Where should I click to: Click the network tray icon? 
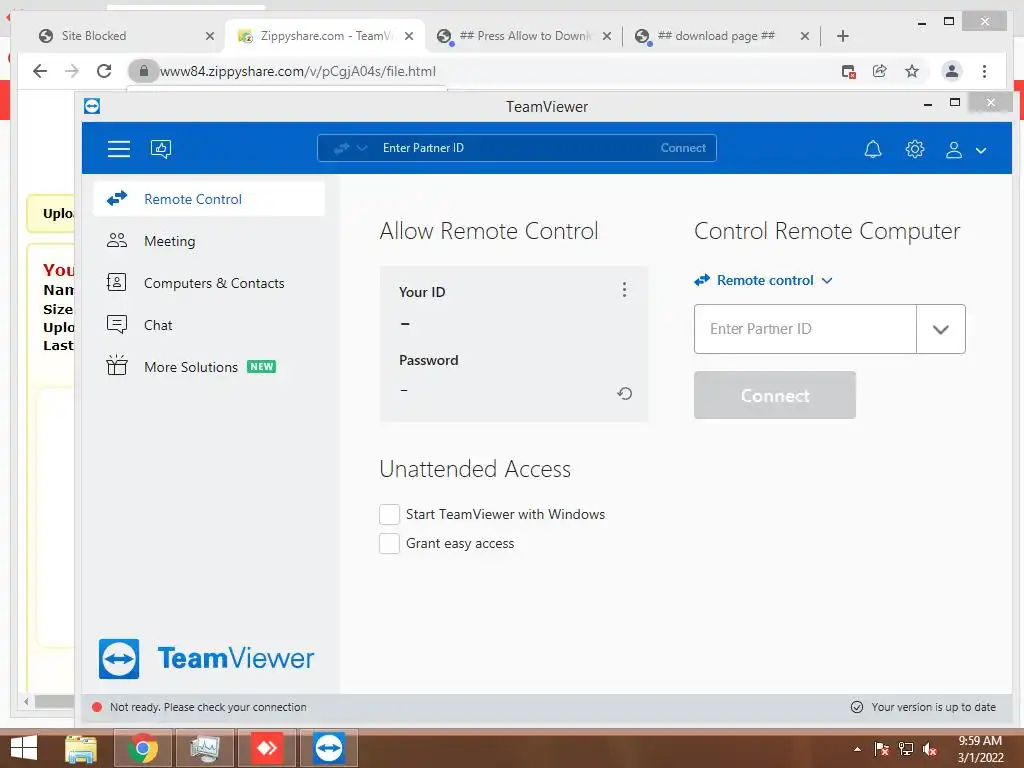tap(906, 749)
